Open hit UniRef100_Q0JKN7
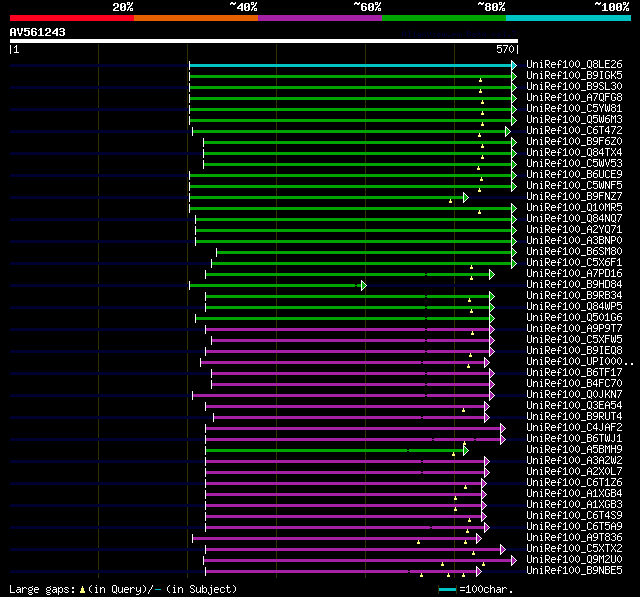 click(x=574, y=395)
